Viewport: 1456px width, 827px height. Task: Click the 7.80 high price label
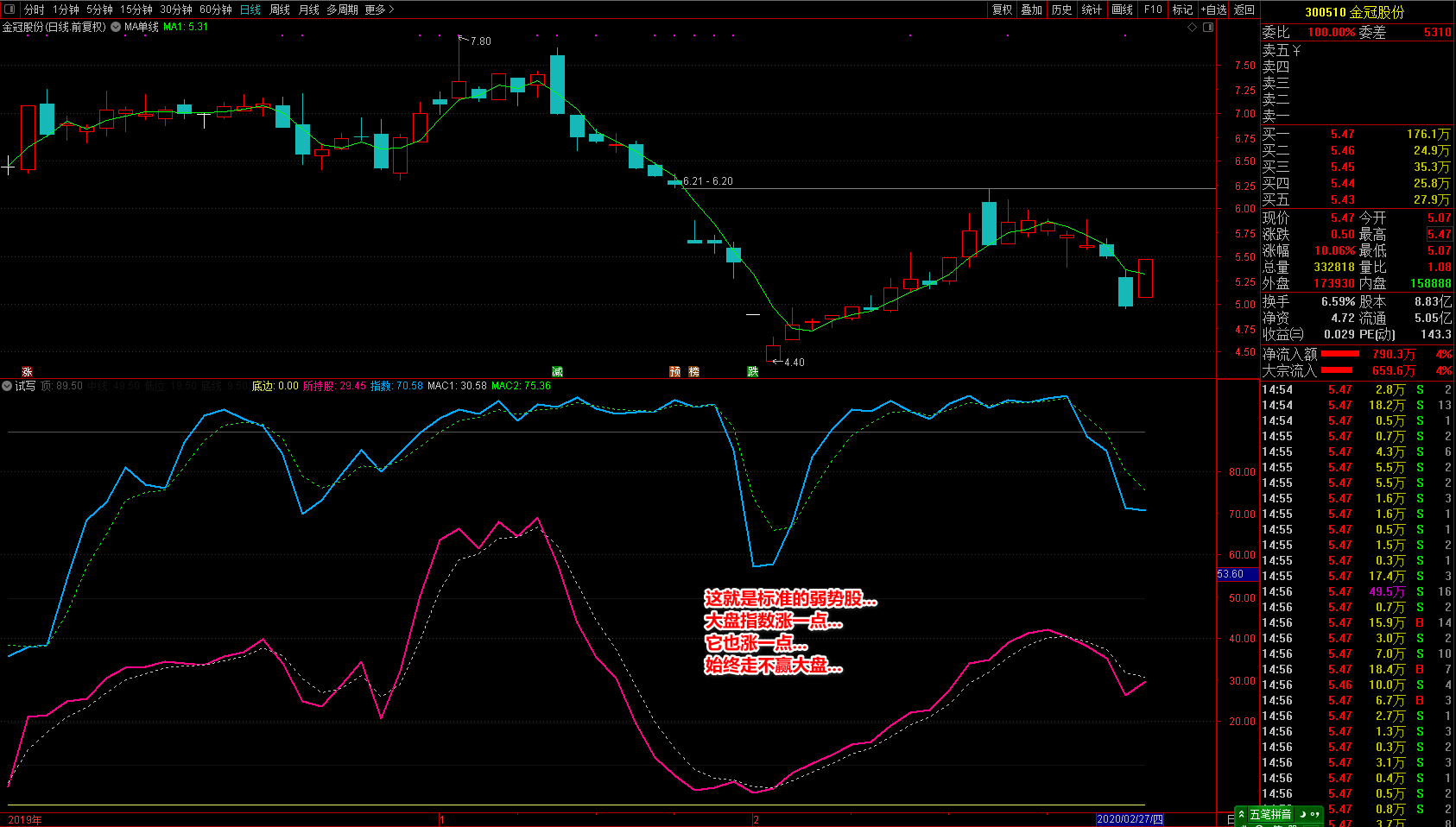[x=480, y=41]
